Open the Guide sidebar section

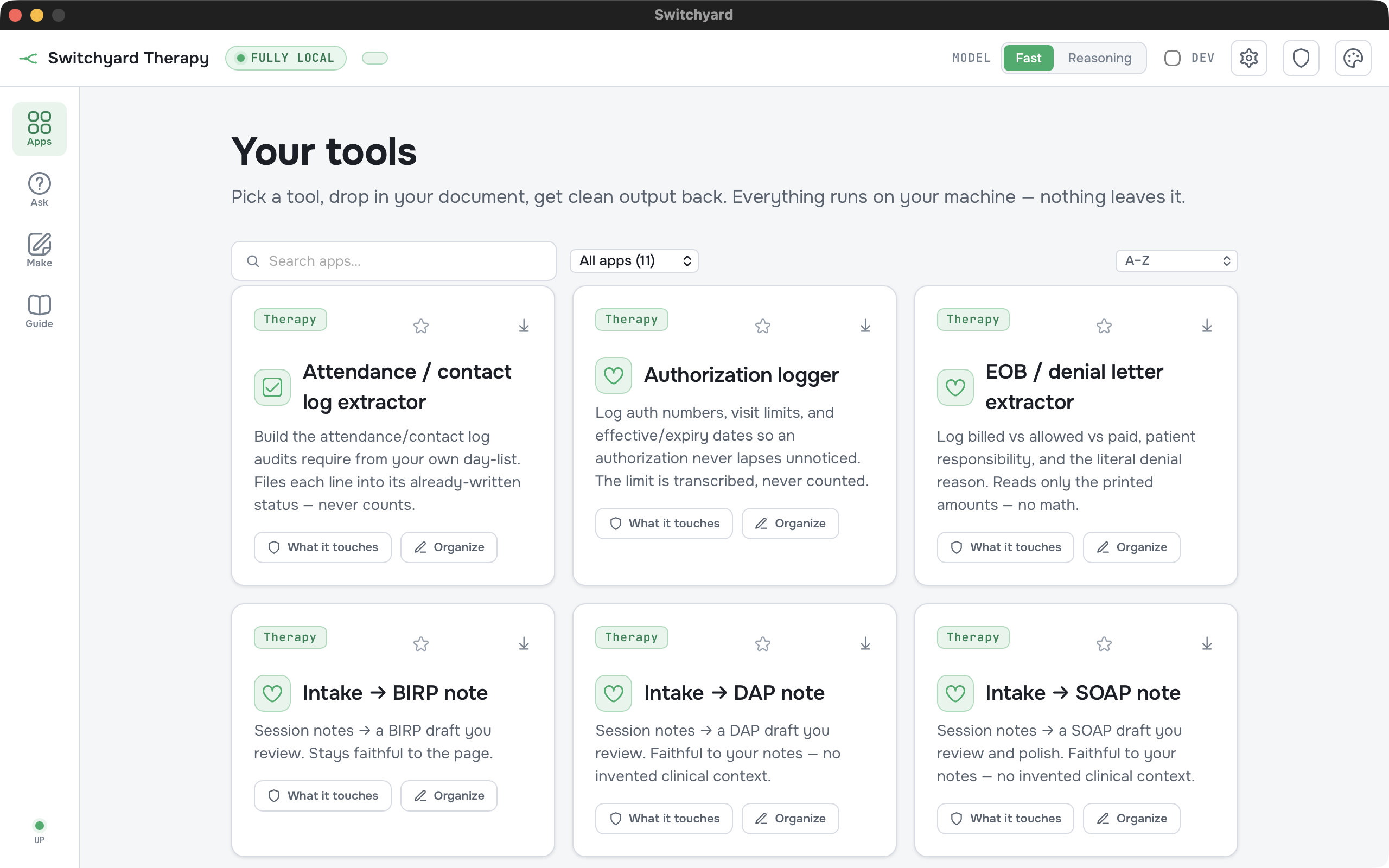pos(39,311)
